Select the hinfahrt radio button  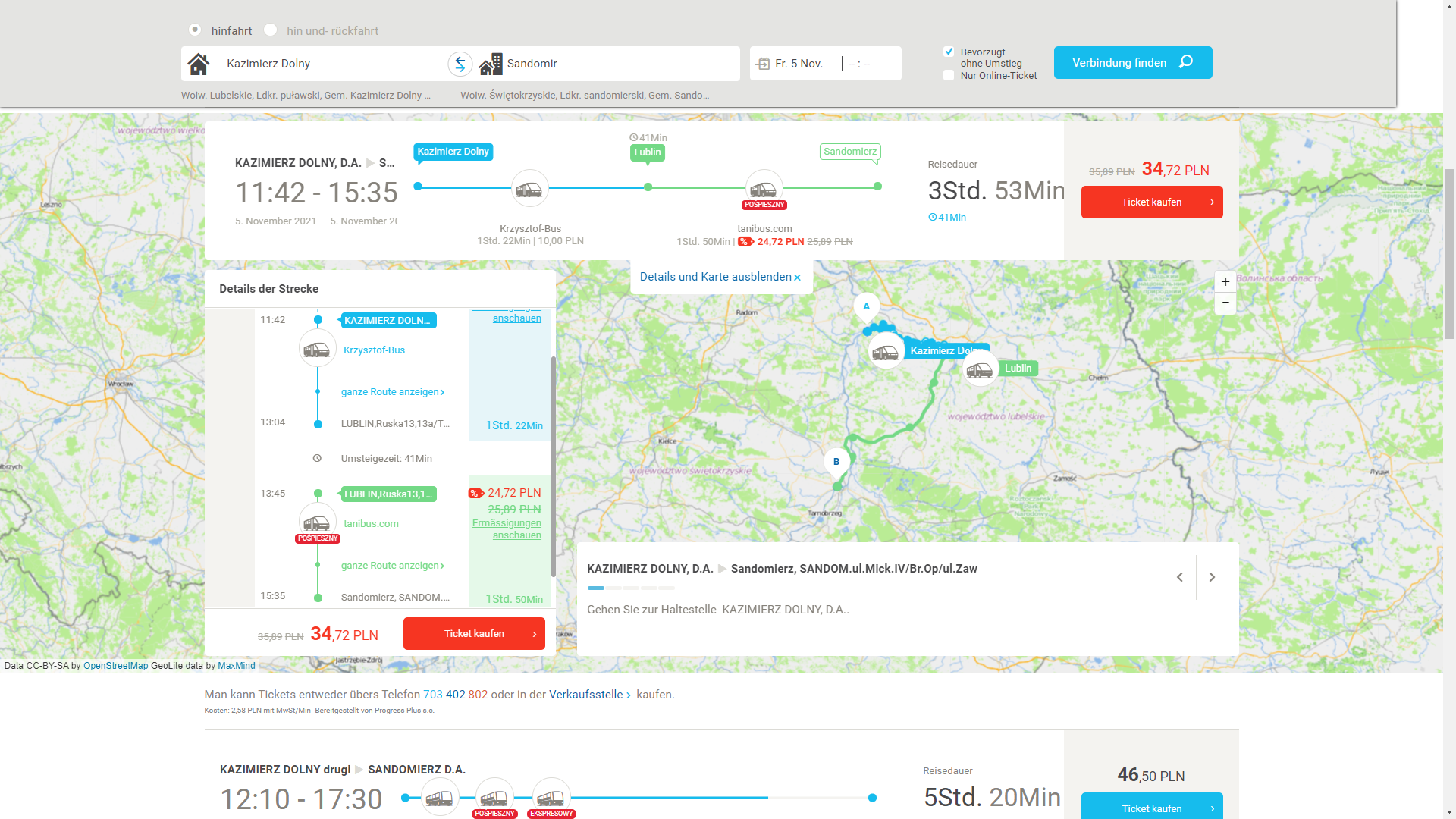(195, 30)
